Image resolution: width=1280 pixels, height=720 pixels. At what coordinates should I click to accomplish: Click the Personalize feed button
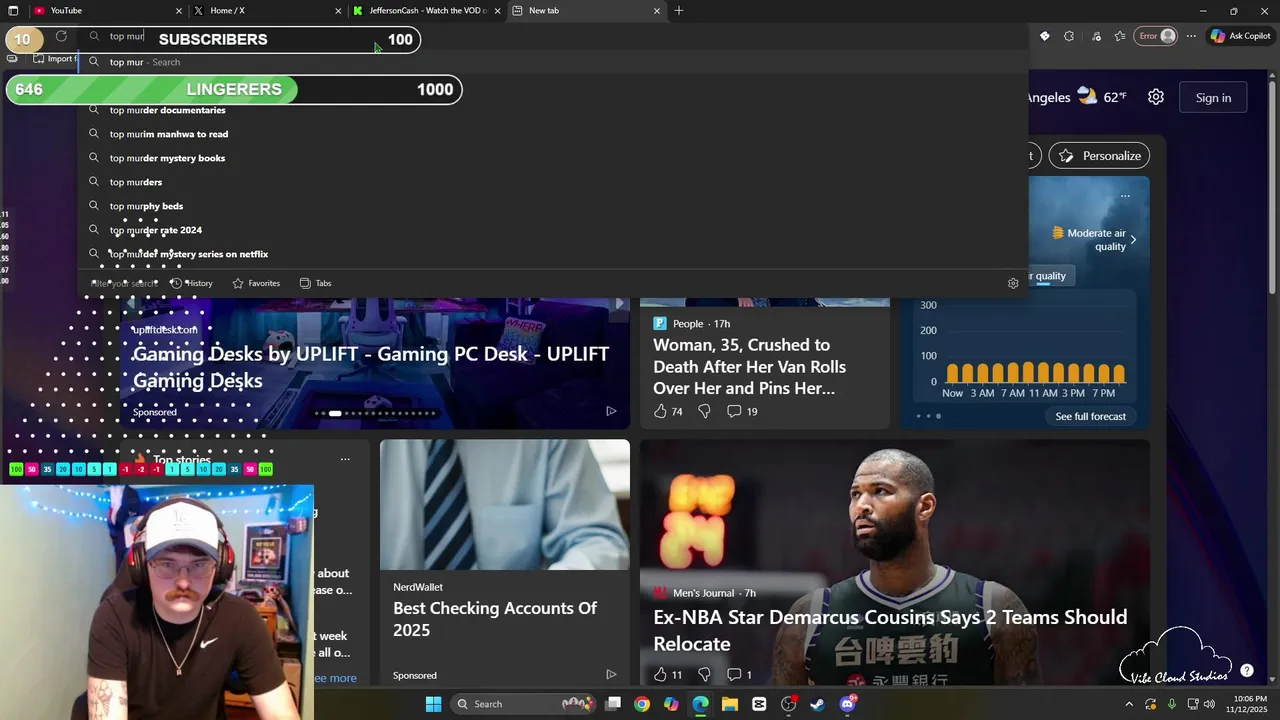click(x=1099, y=155)
